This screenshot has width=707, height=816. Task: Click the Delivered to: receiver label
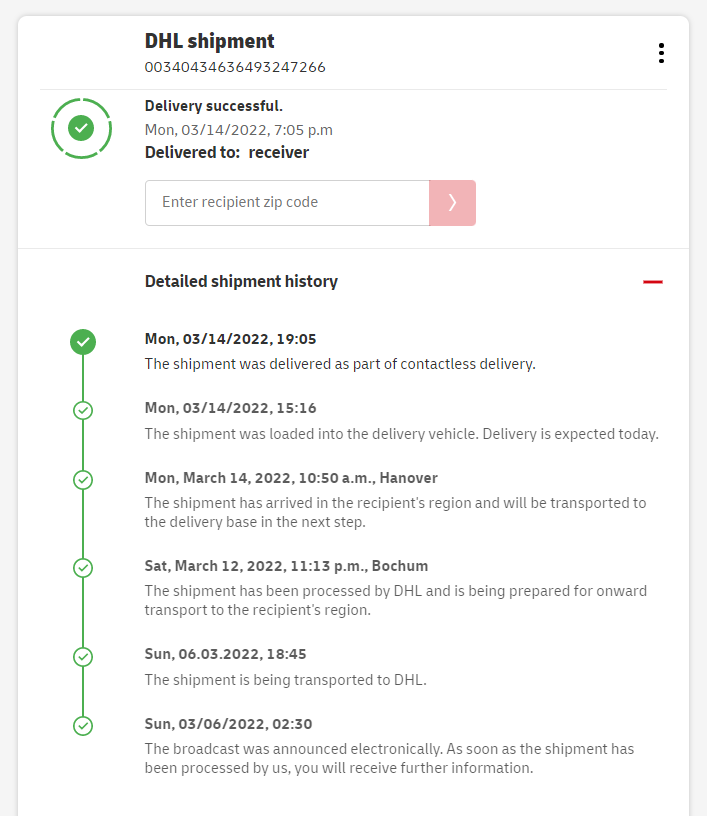click(227, 153)
